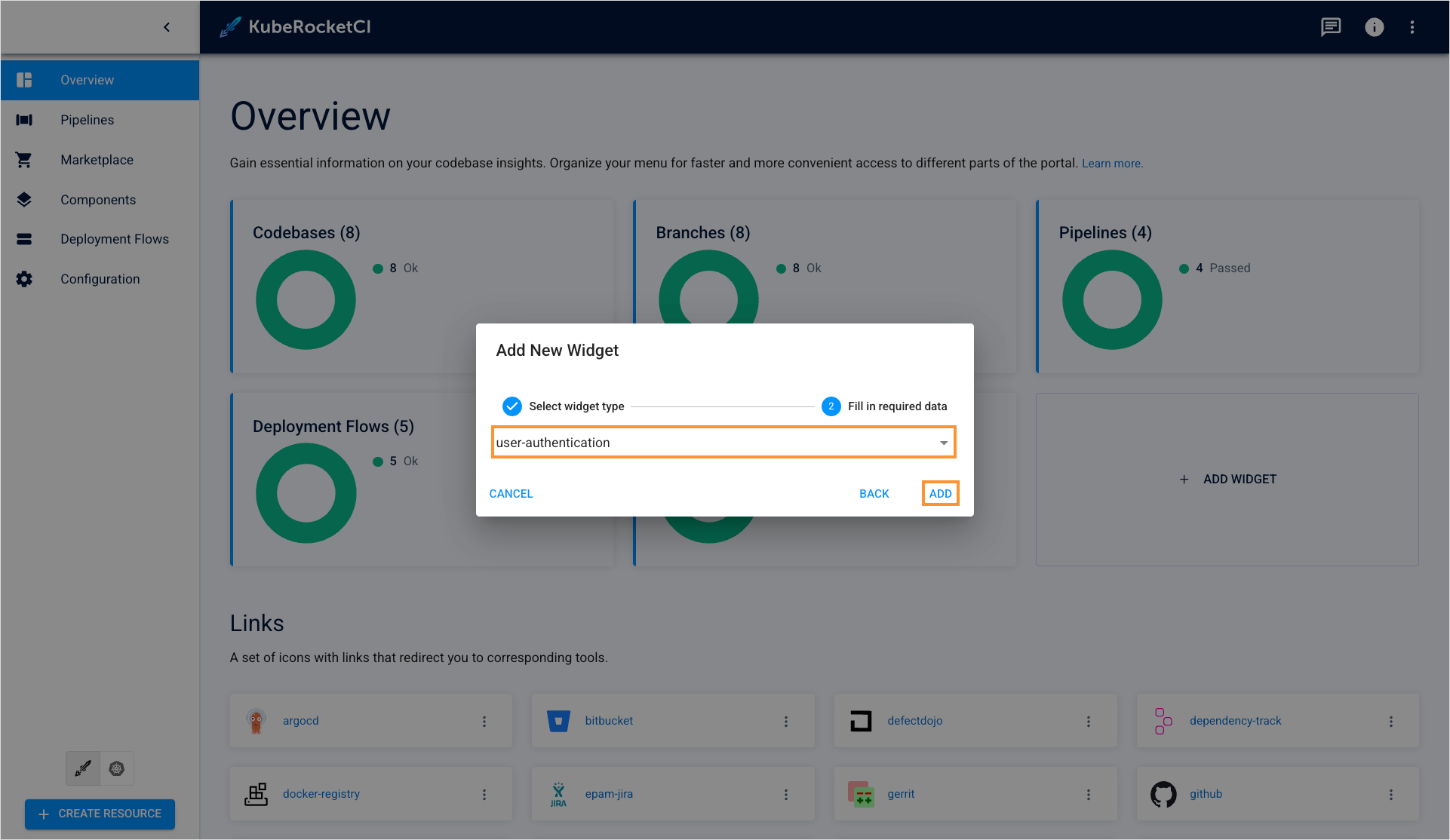
Task: Switch to the Kubernetes wheel view toggle
Action: tap(116, 768)
